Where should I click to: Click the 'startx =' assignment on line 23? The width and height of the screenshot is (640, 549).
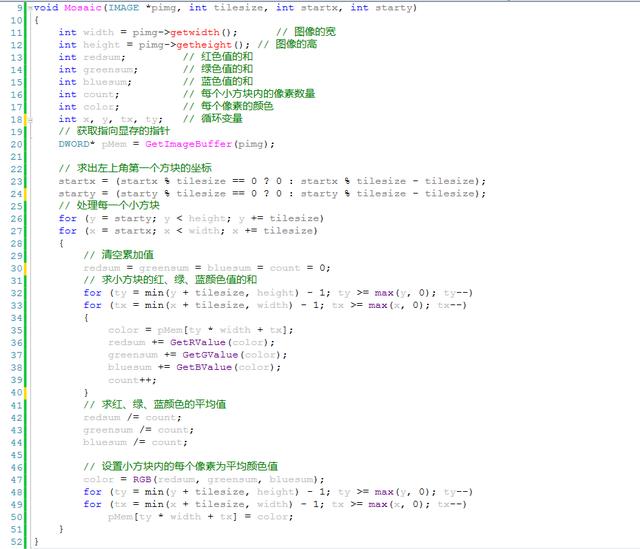[x=83, y=181]
